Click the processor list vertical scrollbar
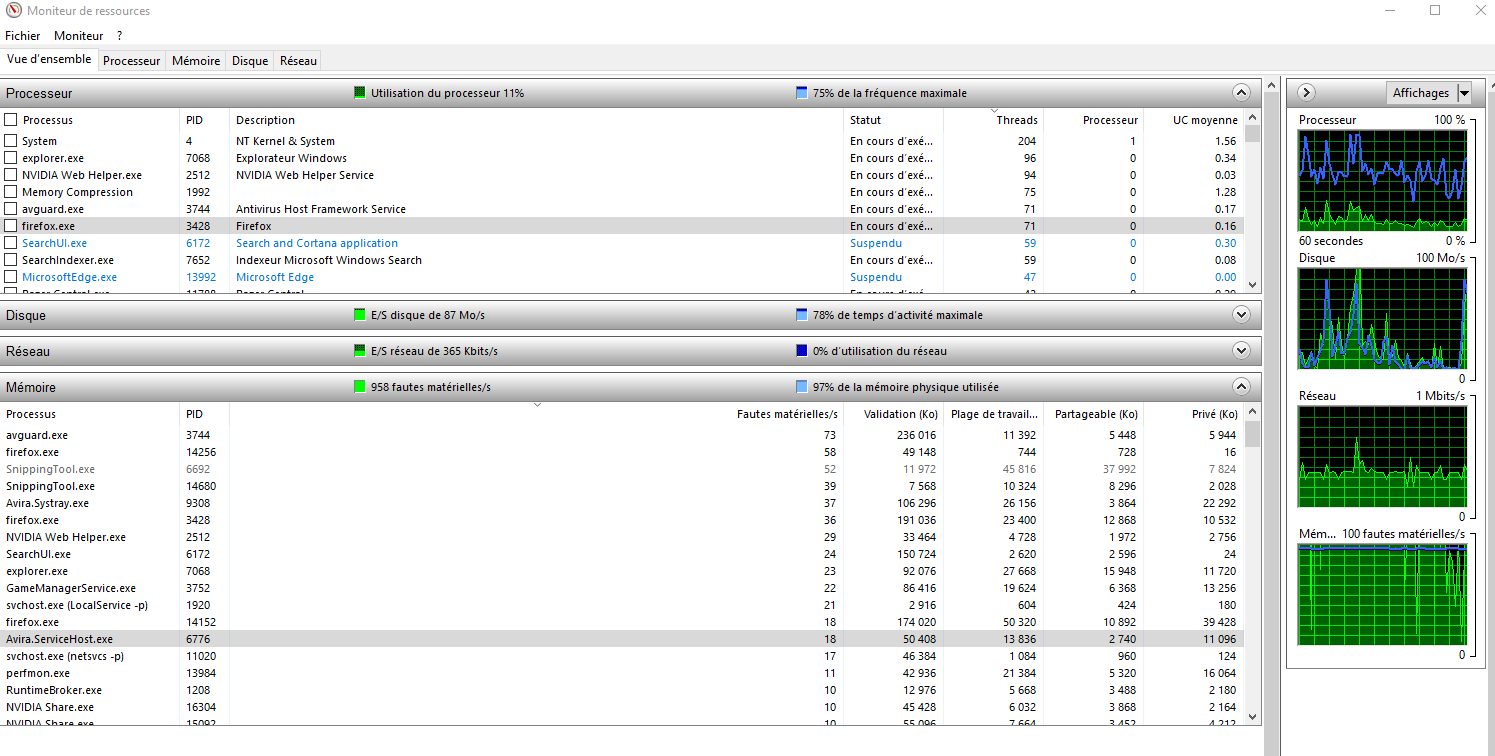This screenshot has height=756, width=1495. [x=1251, y=210]
